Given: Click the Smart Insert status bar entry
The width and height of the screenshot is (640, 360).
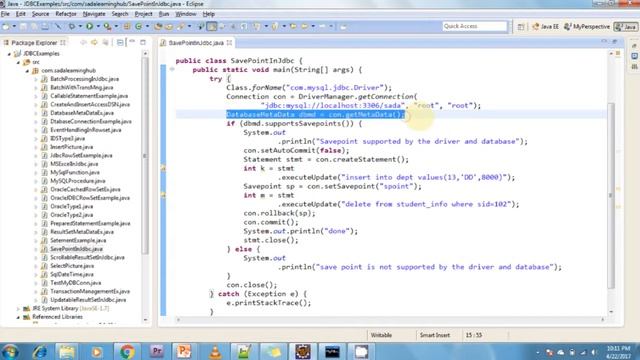Looking at the screenshot, I should pos(435,335).
